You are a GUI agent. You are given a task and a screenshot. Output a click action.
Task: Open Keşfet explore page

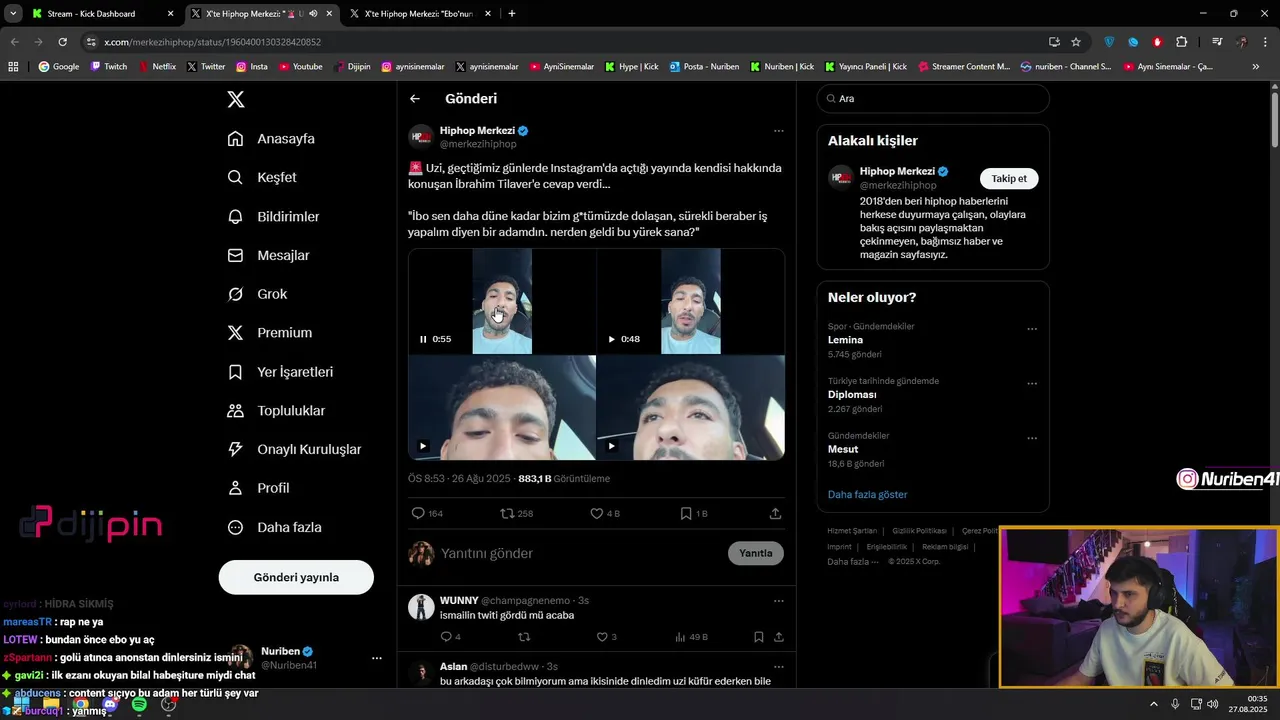[x=262, y=177]
